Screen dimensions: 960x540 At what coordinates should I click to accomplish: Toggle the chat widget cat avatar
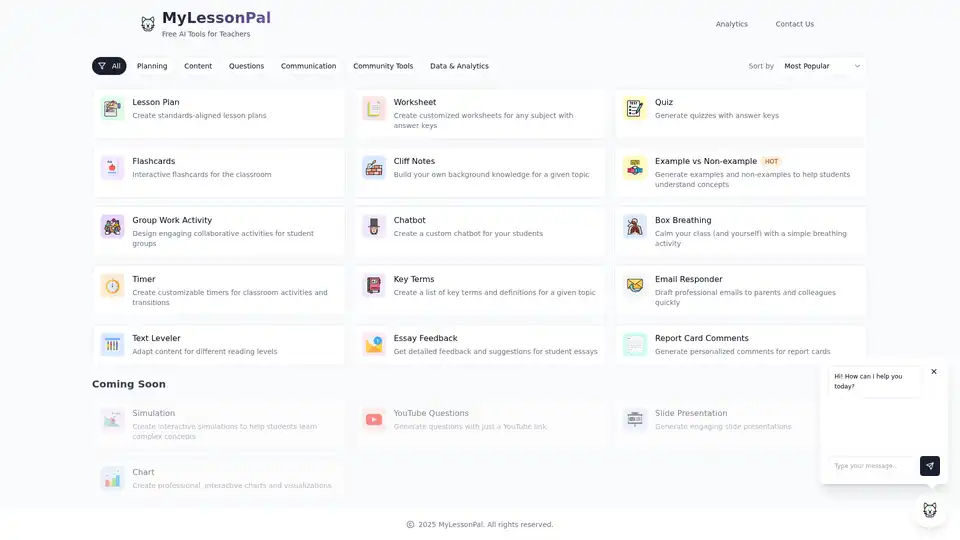click(929, 509)
